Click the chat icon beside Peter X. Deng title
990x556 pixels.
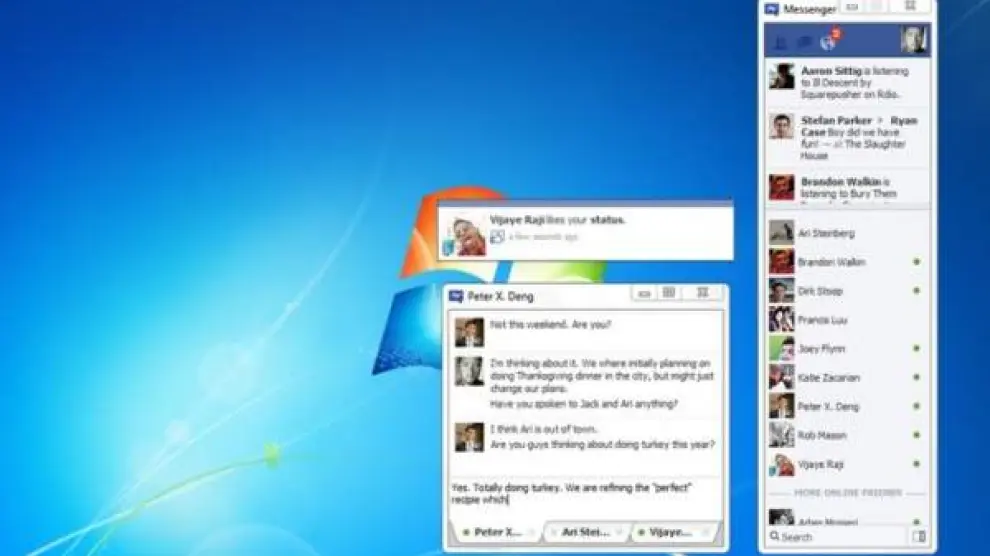[x=456, y=296]
